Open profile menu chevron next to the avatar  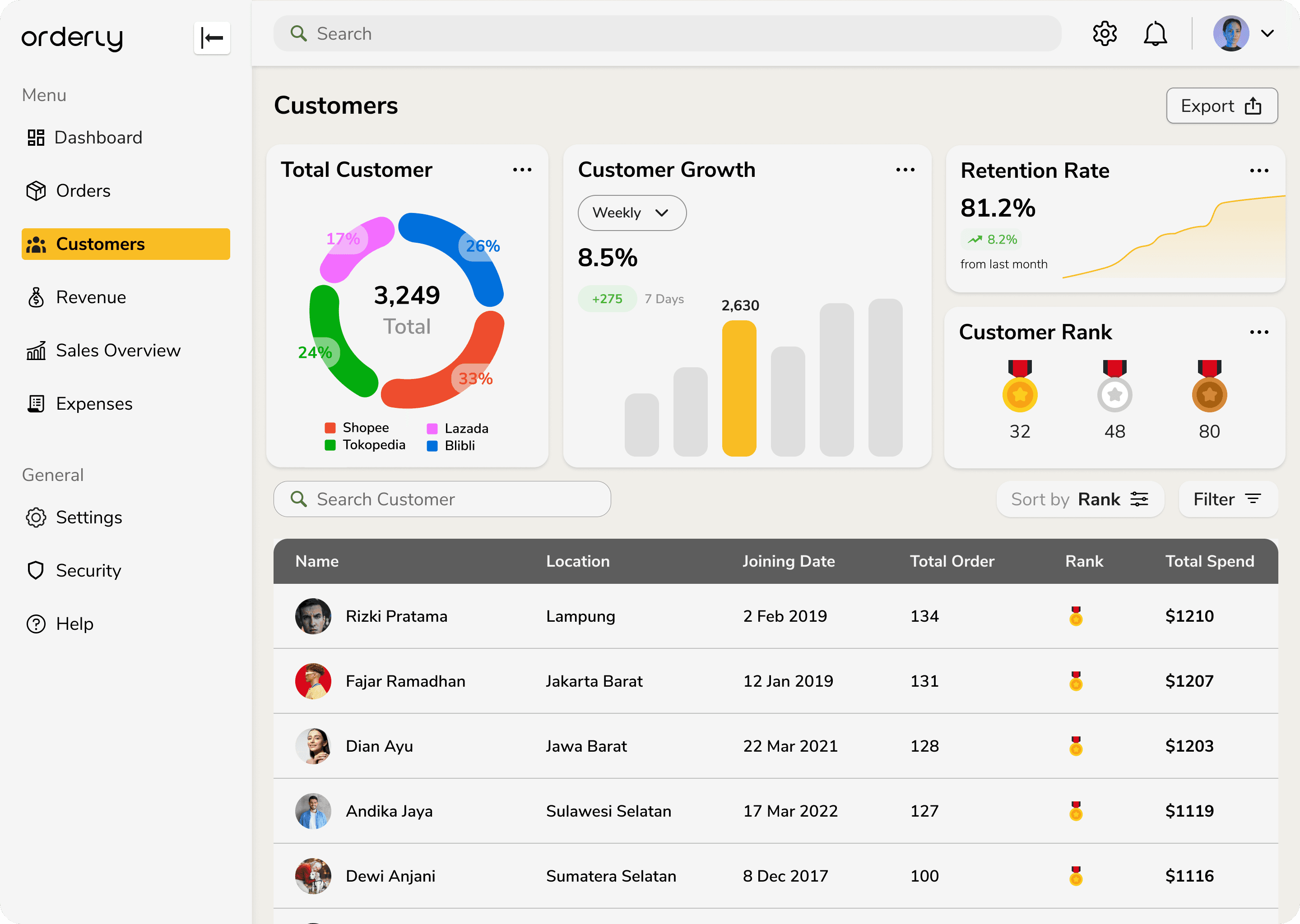pyautogui.click(x=1267, y=33)
